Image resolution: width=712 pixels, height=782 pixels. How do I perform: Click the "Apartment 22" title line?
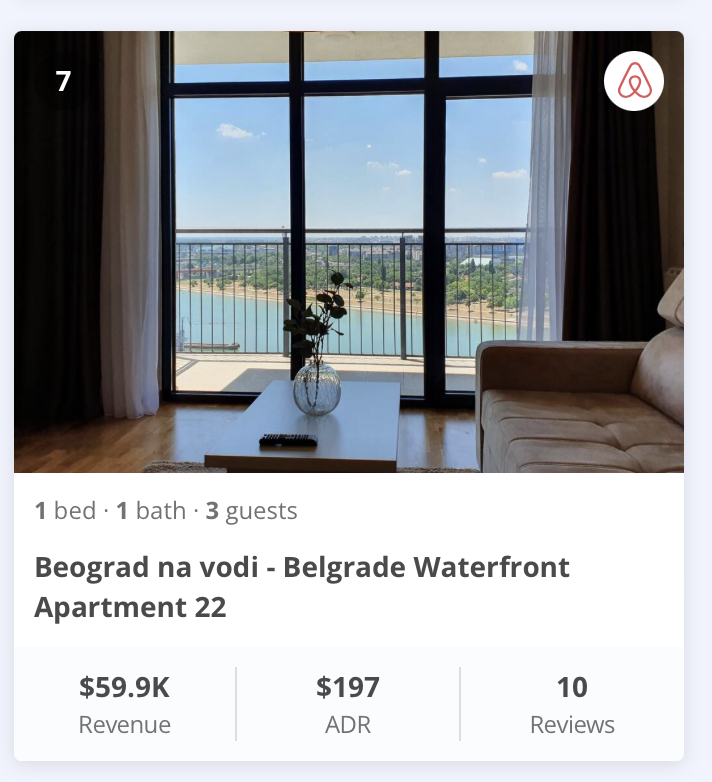[x=130, y=607]
